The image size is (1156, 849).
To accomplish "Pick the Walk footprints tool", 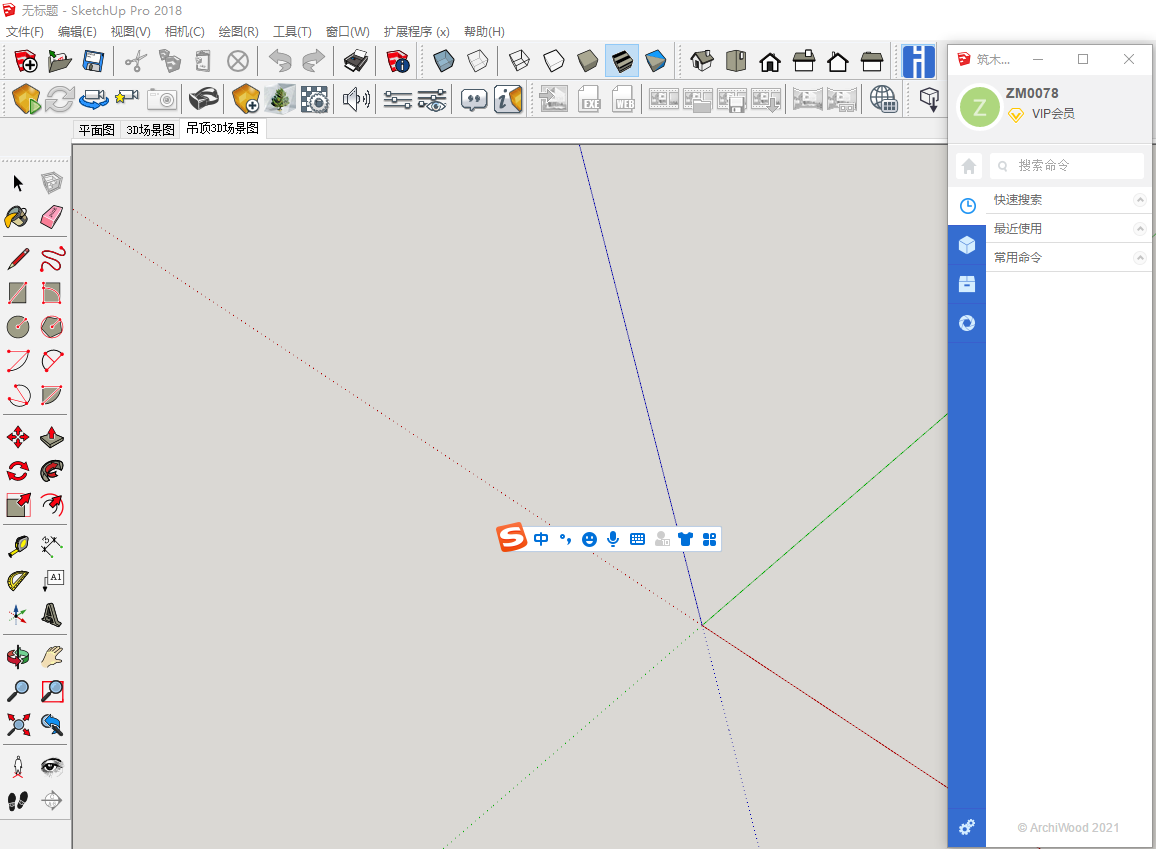I will click(18, 800).
